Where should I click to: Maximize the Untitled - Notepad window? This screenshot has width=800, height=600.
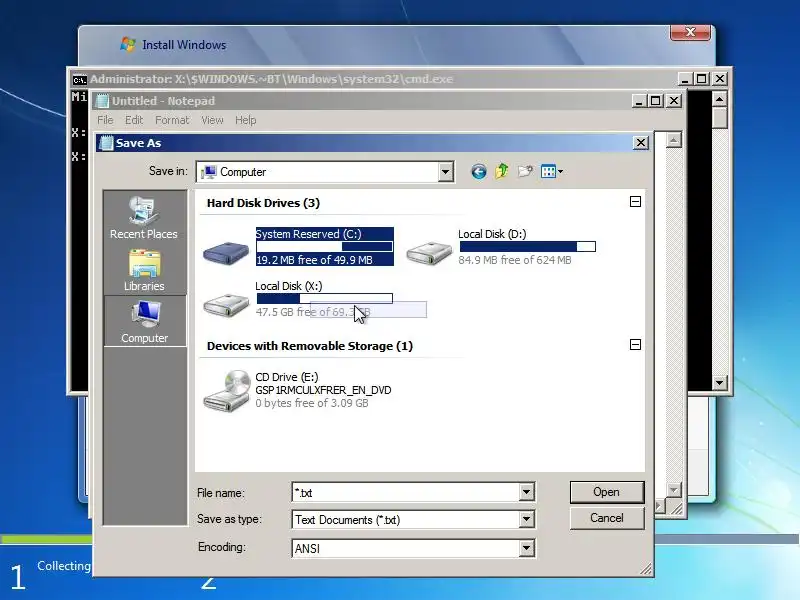(656, 101)
